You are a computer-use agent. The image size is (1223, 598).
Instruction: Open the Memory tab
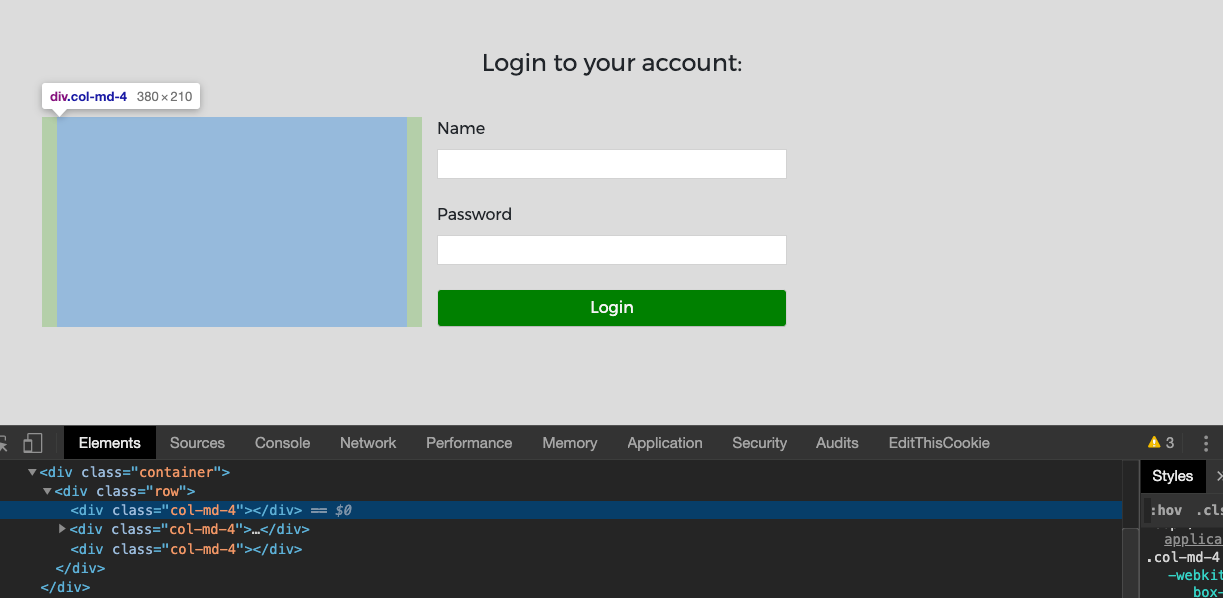570,443
